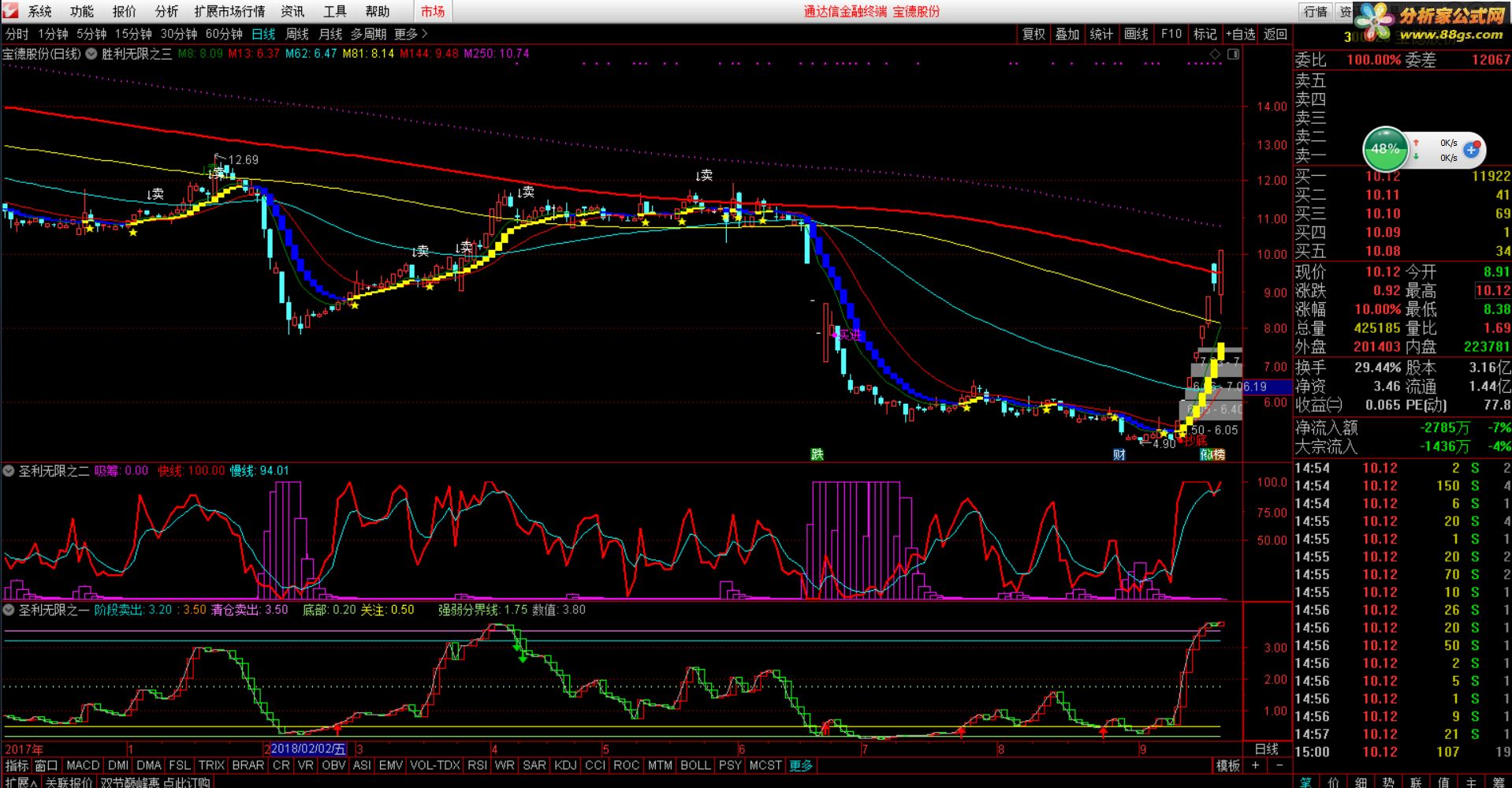Select the BRAR indicator
The height and width of the screenshot is (788, 1512).
(248, 765)
